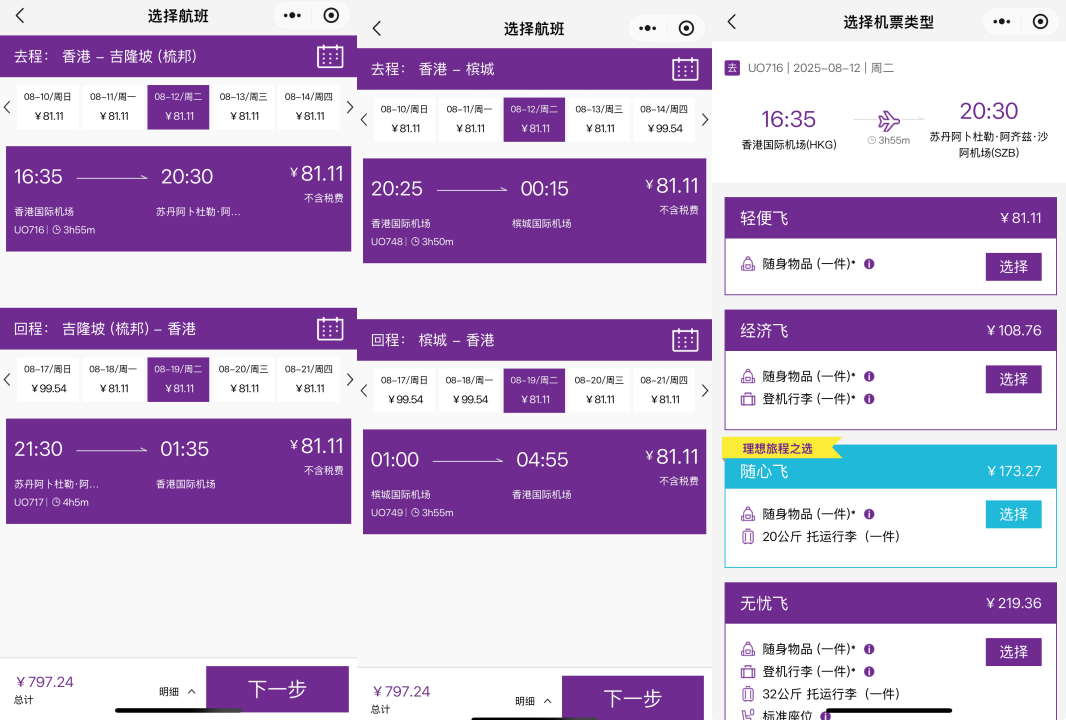The height and width of the screenshot is (720, 1066).
Task: Open the more-options dots menu on the Penang screen
Action: point(648,28)
